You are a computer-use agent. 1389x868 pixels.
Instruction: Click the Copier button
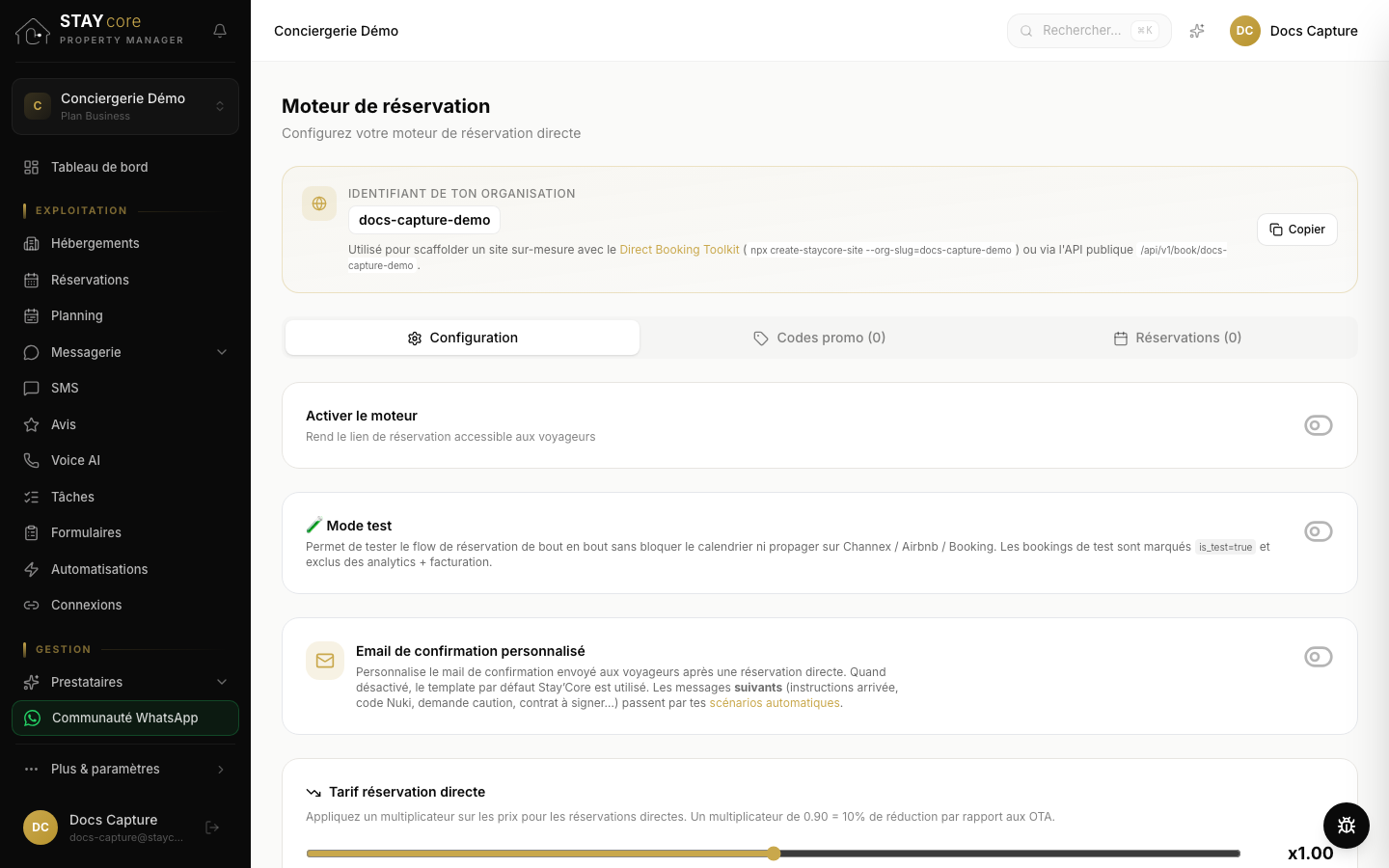point(1297,230)
